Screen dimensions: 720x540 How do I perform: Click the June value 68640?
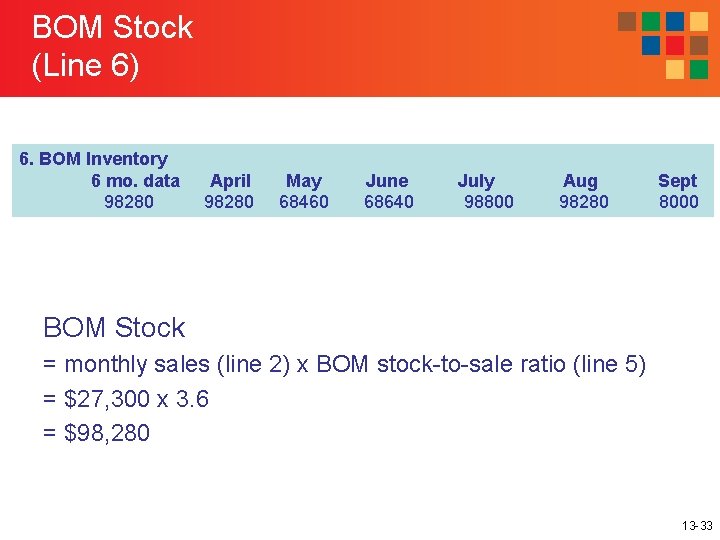(x=388, y=202)
